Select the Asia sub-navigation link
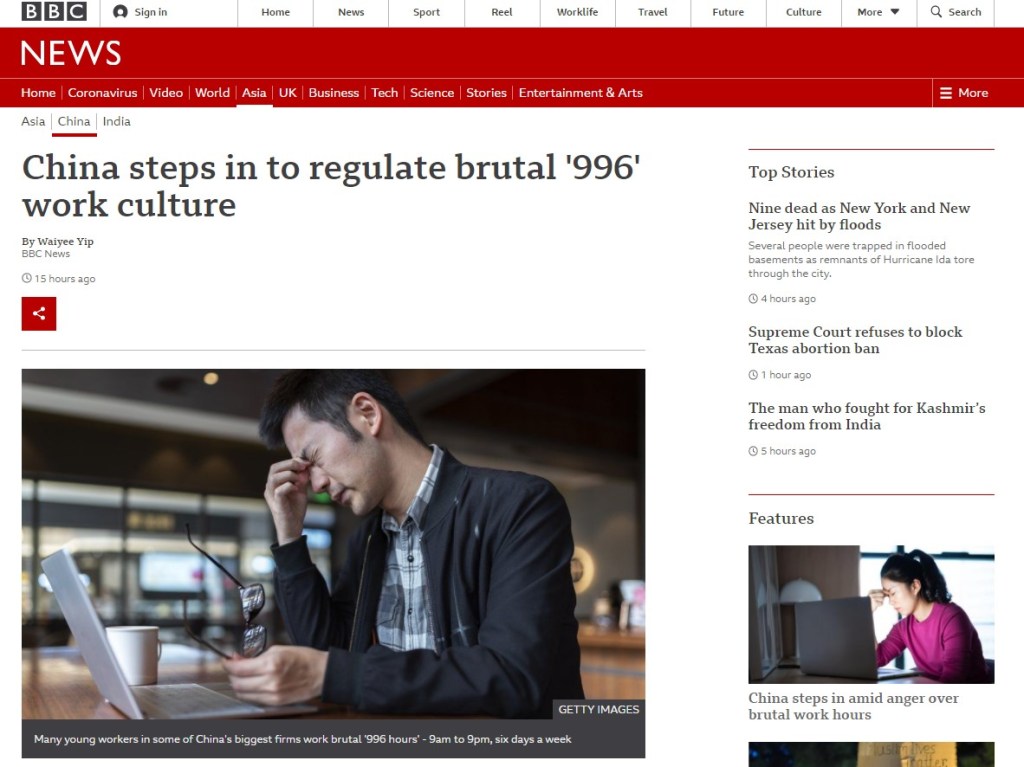 click(33, 121)
